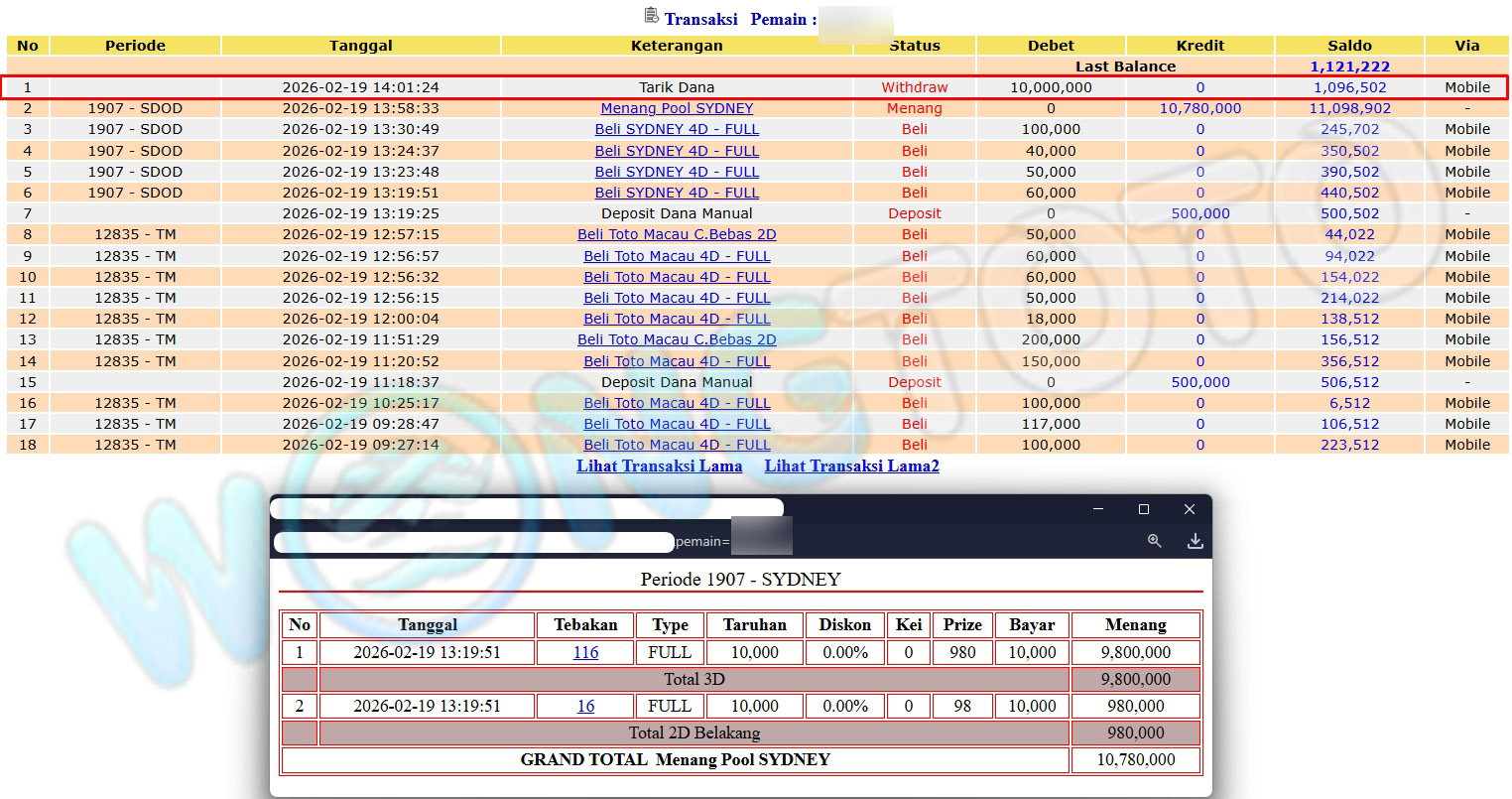Open Toto Macau C.Bebas 2D purchase from 11:51:29

(x=677, y=339)
